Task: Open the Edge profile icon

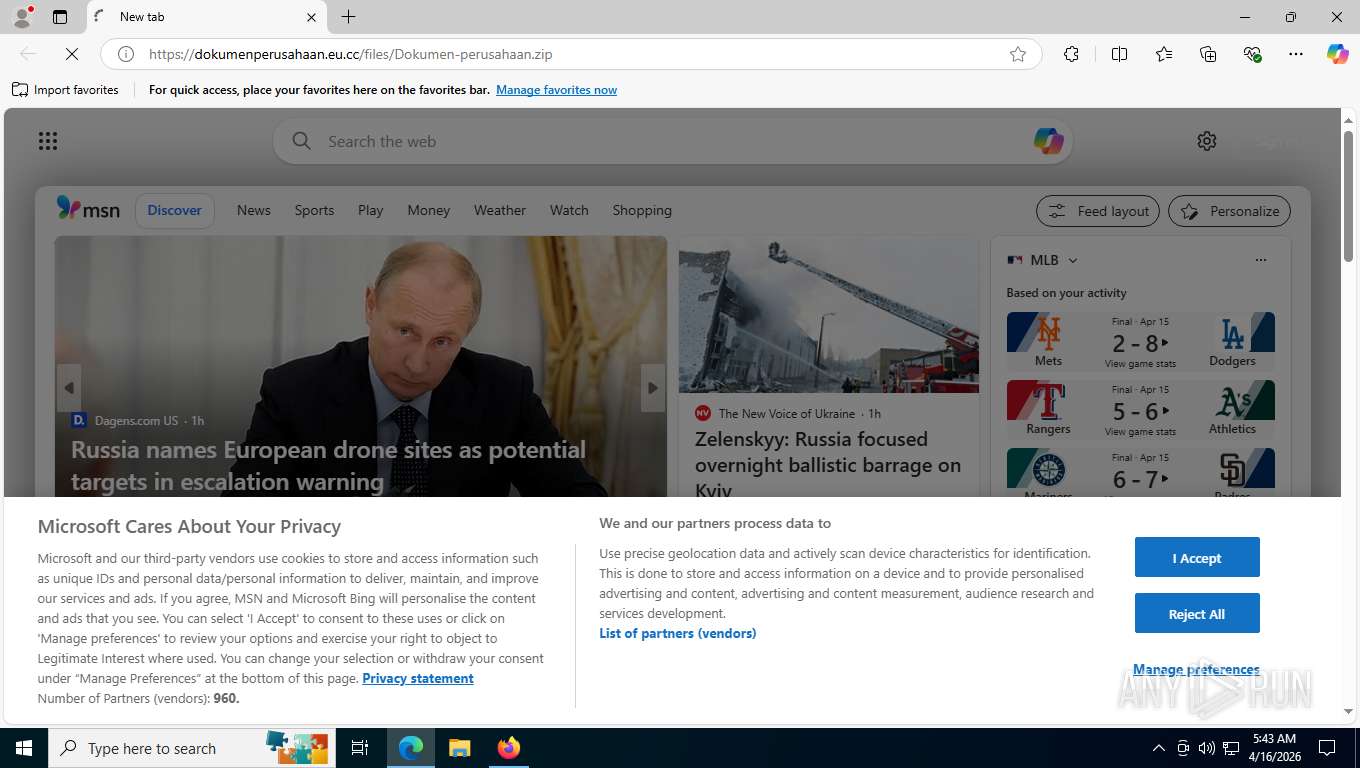Action: click(x=22, y=17)
